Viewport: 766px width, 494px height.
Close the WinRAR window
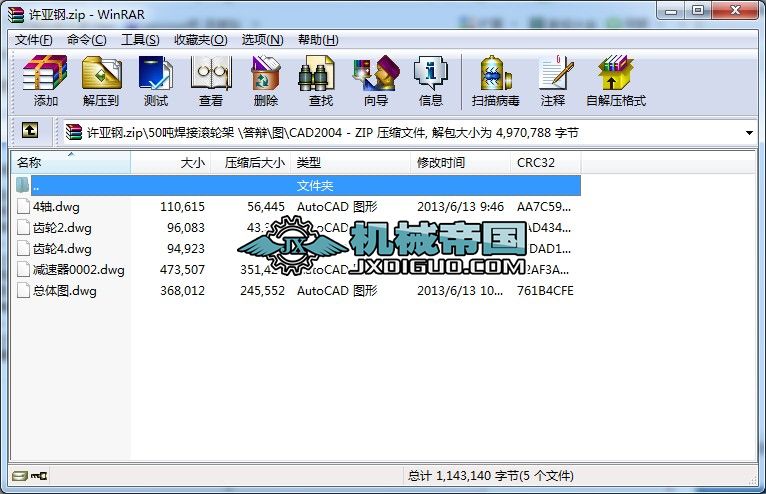coord(735,11)
